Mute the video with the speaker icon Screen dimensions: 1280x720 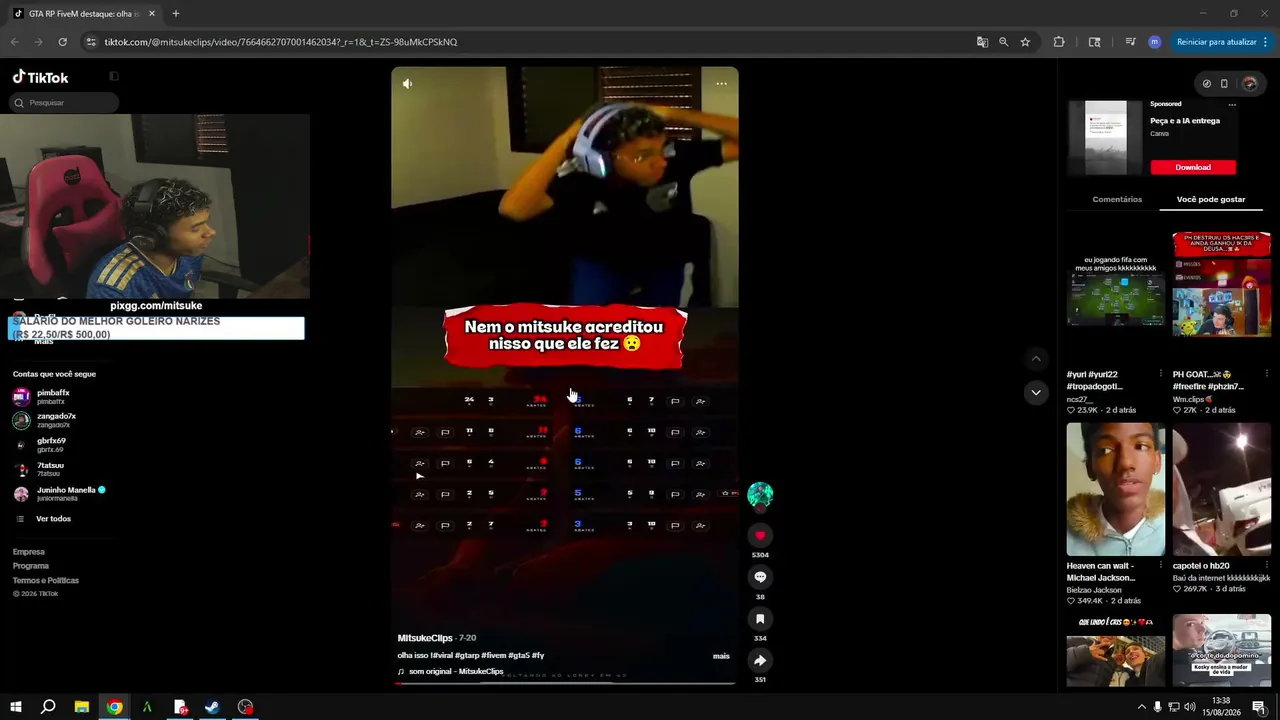click(x=407, y=84)
